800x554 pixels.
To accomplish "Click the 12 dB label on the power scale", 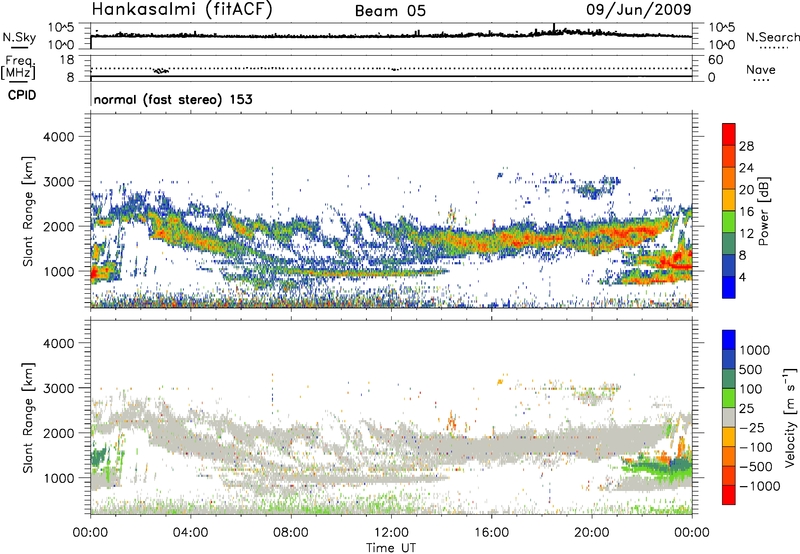I will click(x=746, y=234).
